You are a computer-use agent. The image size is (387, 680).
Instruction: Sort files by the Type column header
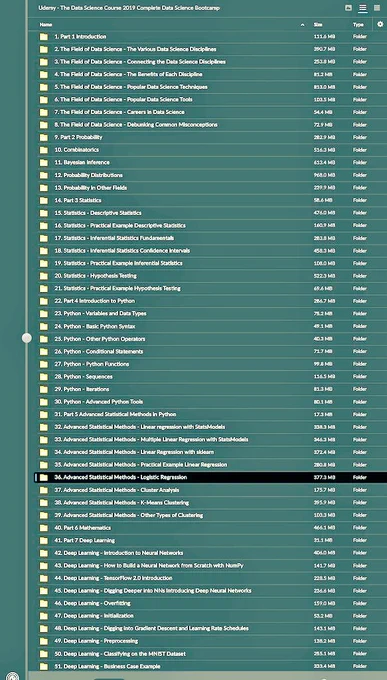(358, 25)
